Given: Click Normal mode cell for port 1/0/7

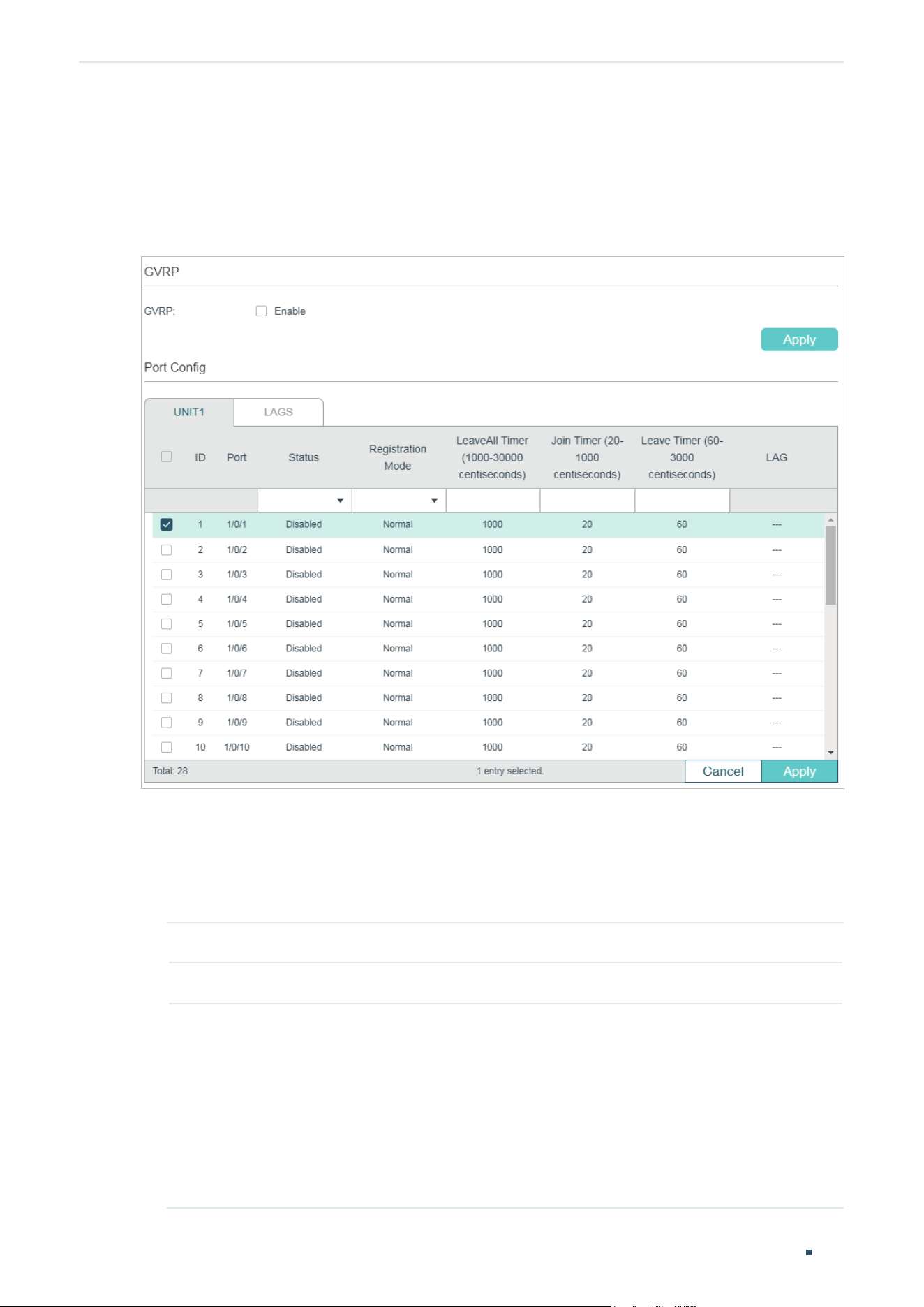Looking at the screenshot, I should point(398,673).
